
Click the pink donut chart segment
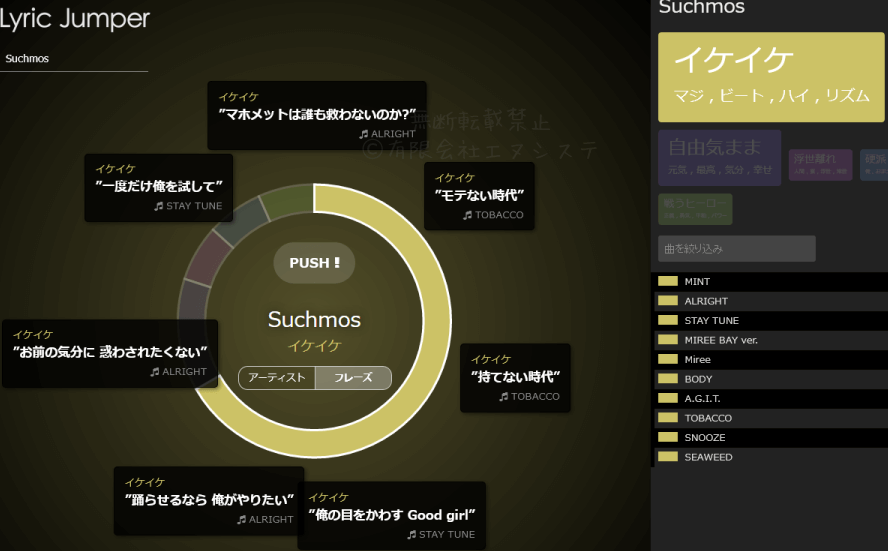pyautogui.click(x=207, y=259)
